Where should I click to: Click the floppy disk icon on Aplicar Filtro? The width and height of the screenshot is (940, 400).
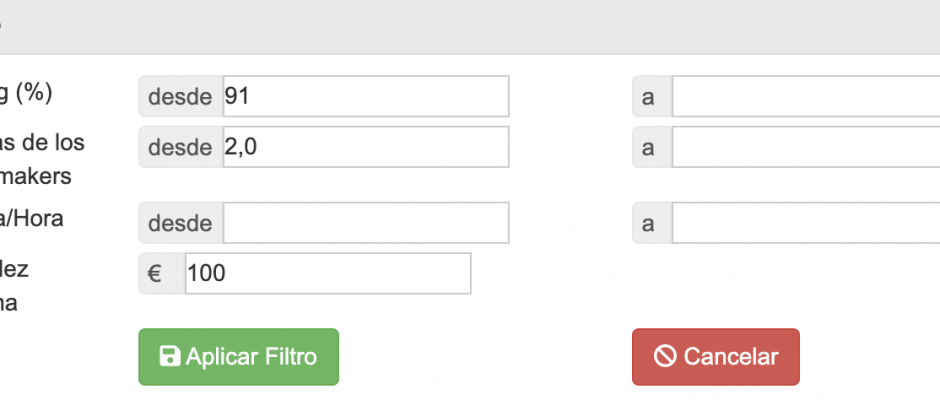[x=169, y=357]
